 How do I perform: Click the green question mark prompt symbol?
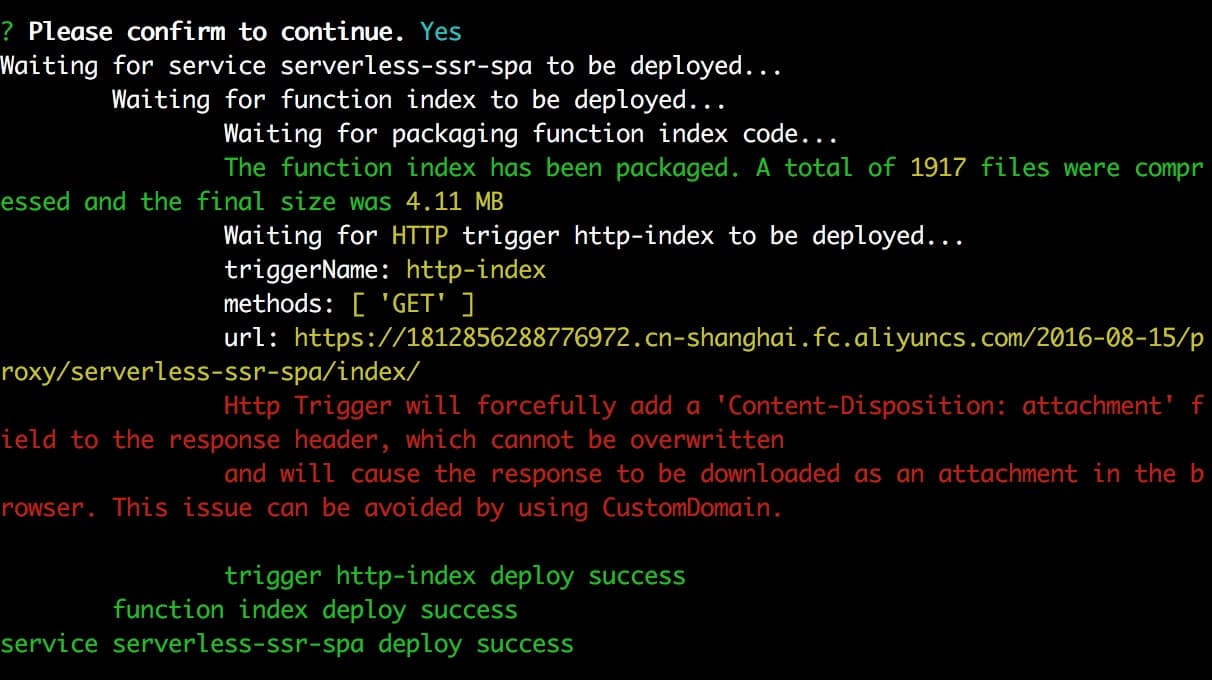click(7, 31)
